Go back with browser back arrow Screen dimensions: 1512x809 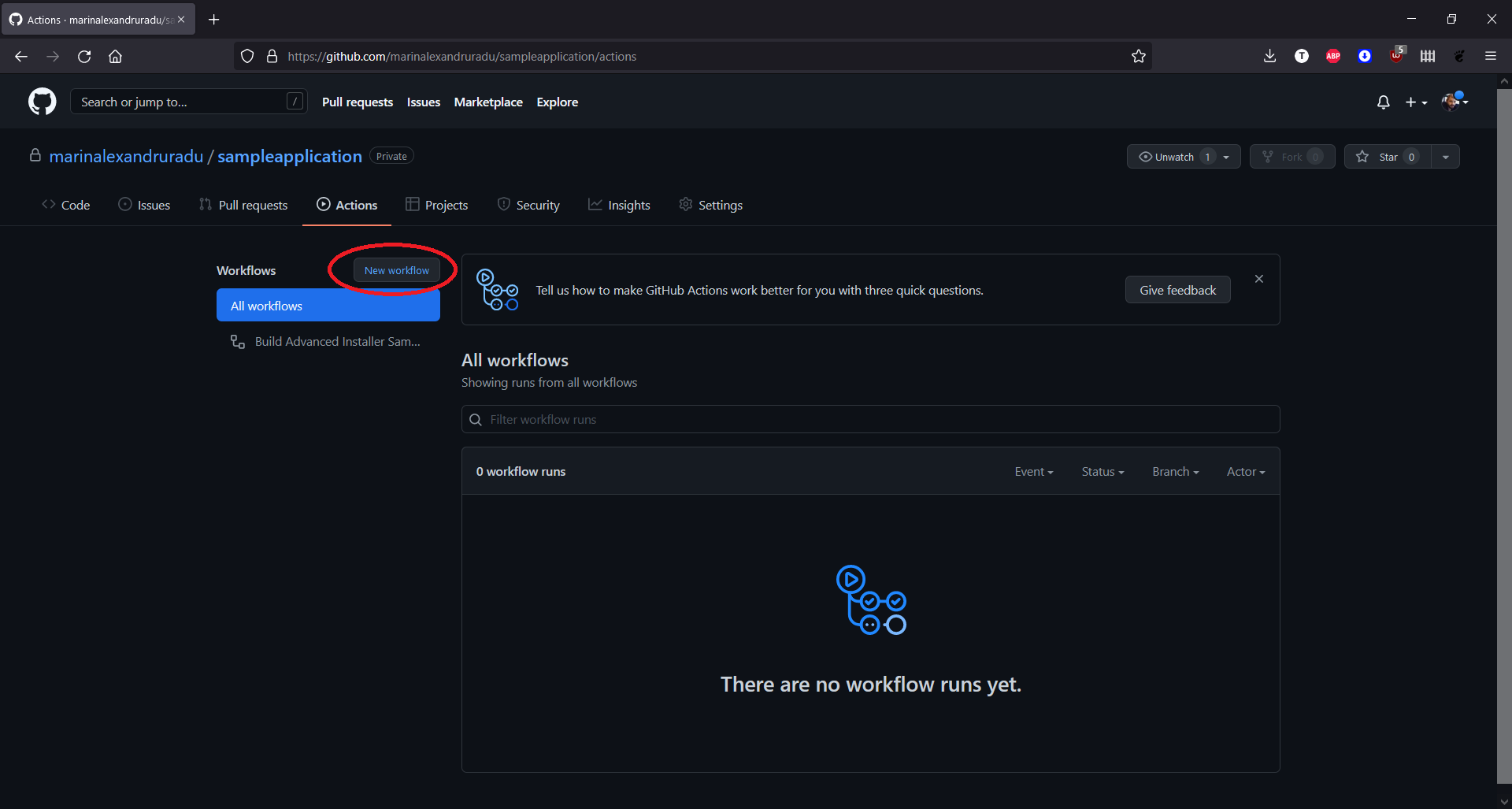coord(21,56)
